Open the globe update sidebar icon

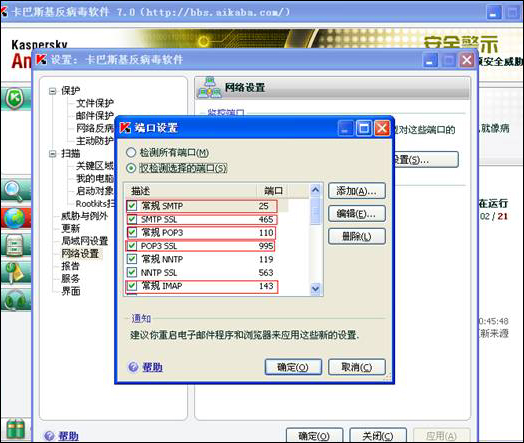[x=14, y=218]
